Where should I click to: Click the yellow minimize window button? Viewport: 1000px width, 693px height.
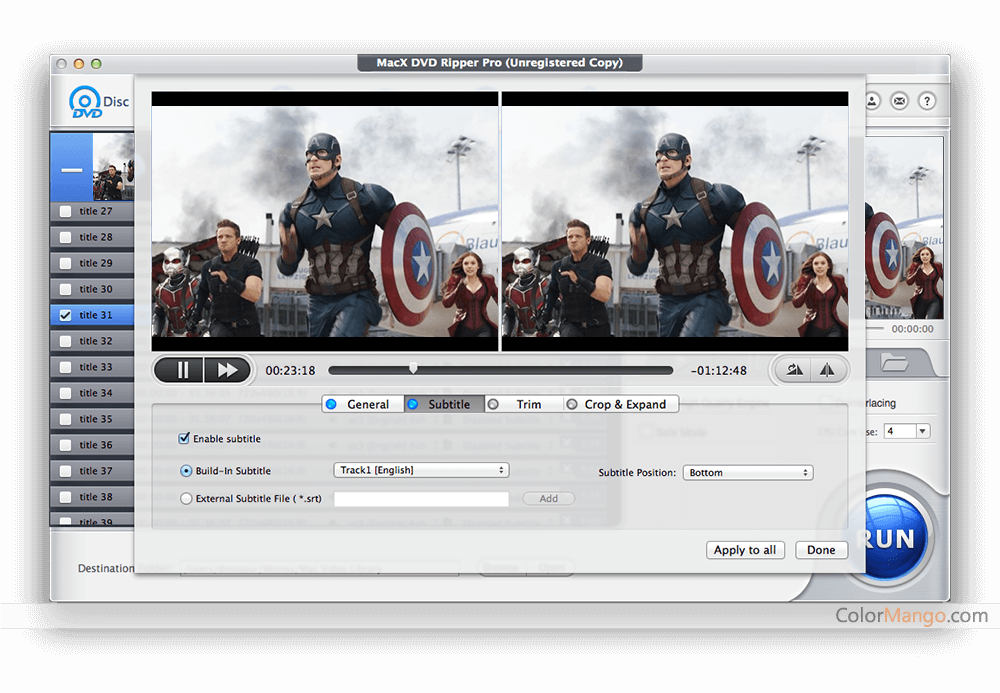78,64
